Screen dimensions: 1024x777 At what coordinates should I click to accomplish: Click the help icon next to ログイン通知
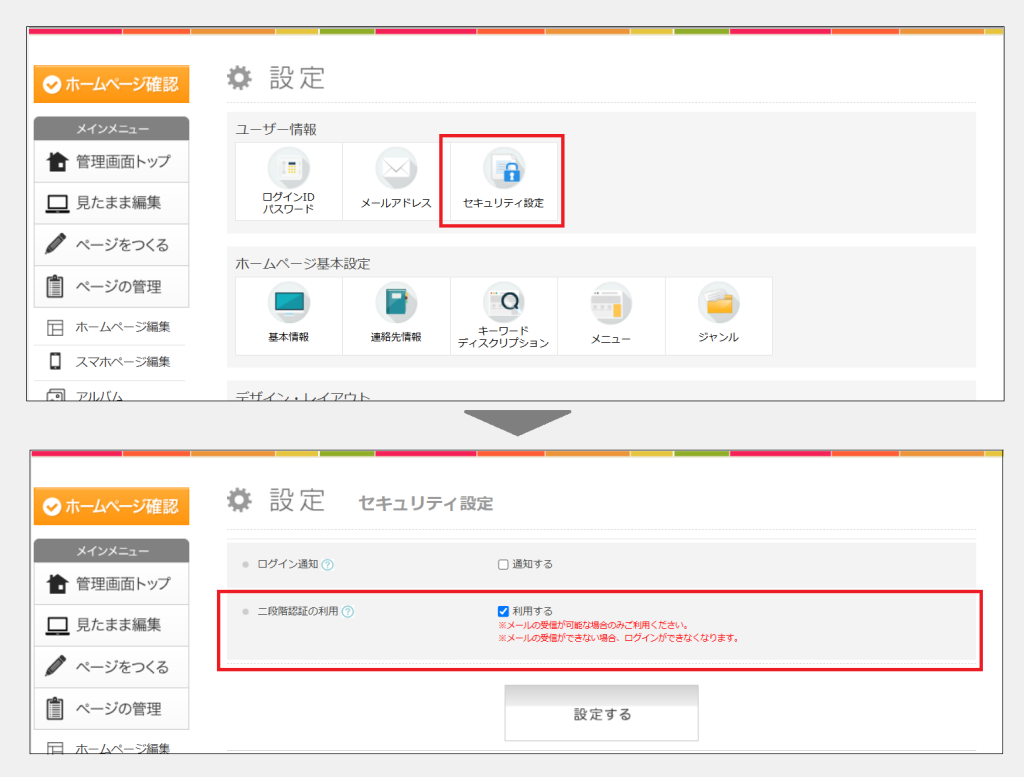pyautogui.click(x=327, y=562)
